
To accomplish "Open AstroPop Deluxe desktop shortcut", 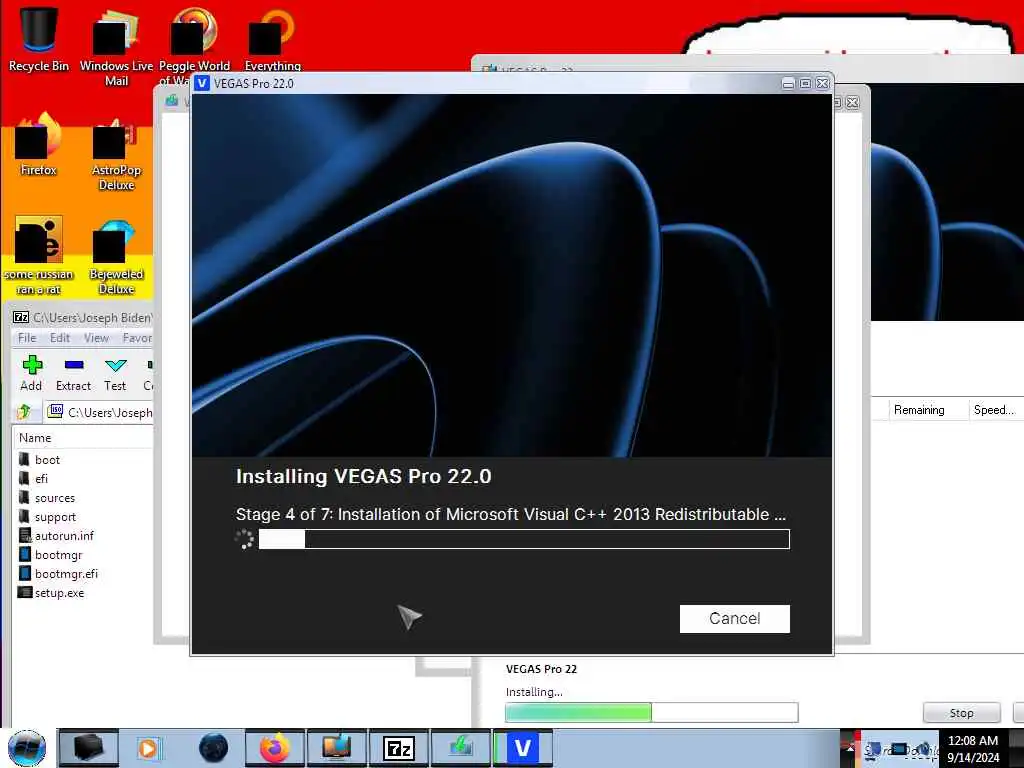I will (116, 155).
